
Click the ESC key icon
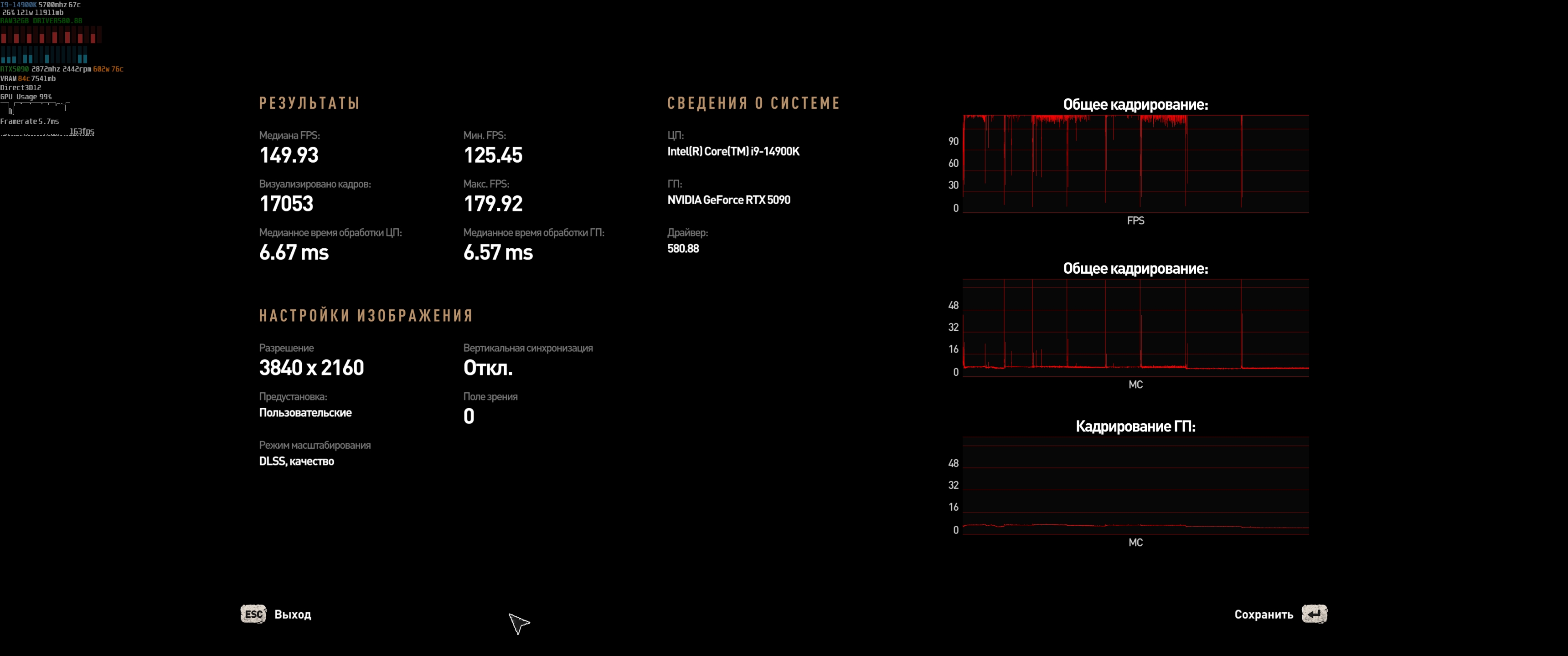(253, 614)
